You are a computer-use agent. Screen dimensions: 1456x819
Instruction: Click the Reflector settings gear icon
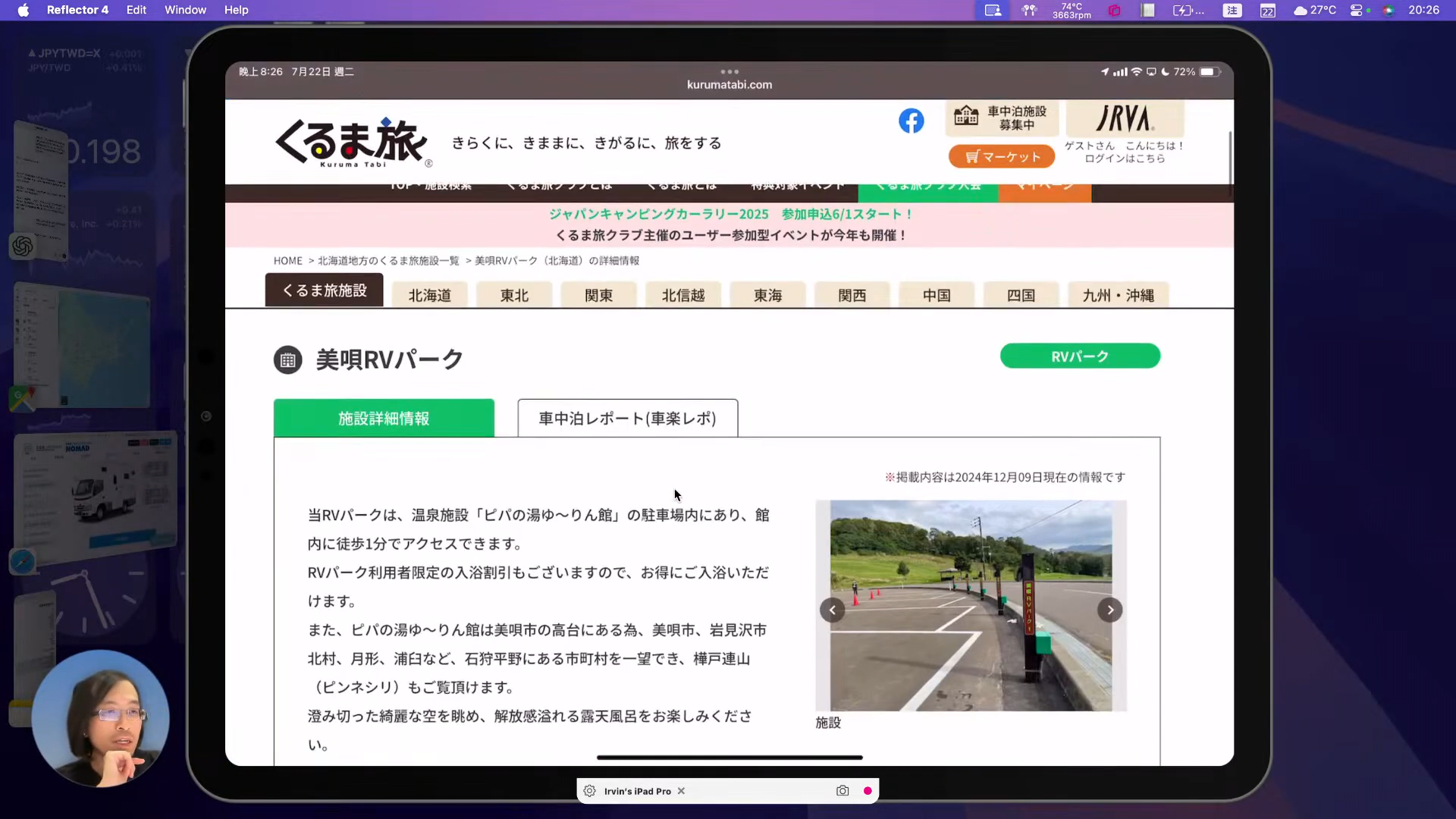click(x=590, y=791)
